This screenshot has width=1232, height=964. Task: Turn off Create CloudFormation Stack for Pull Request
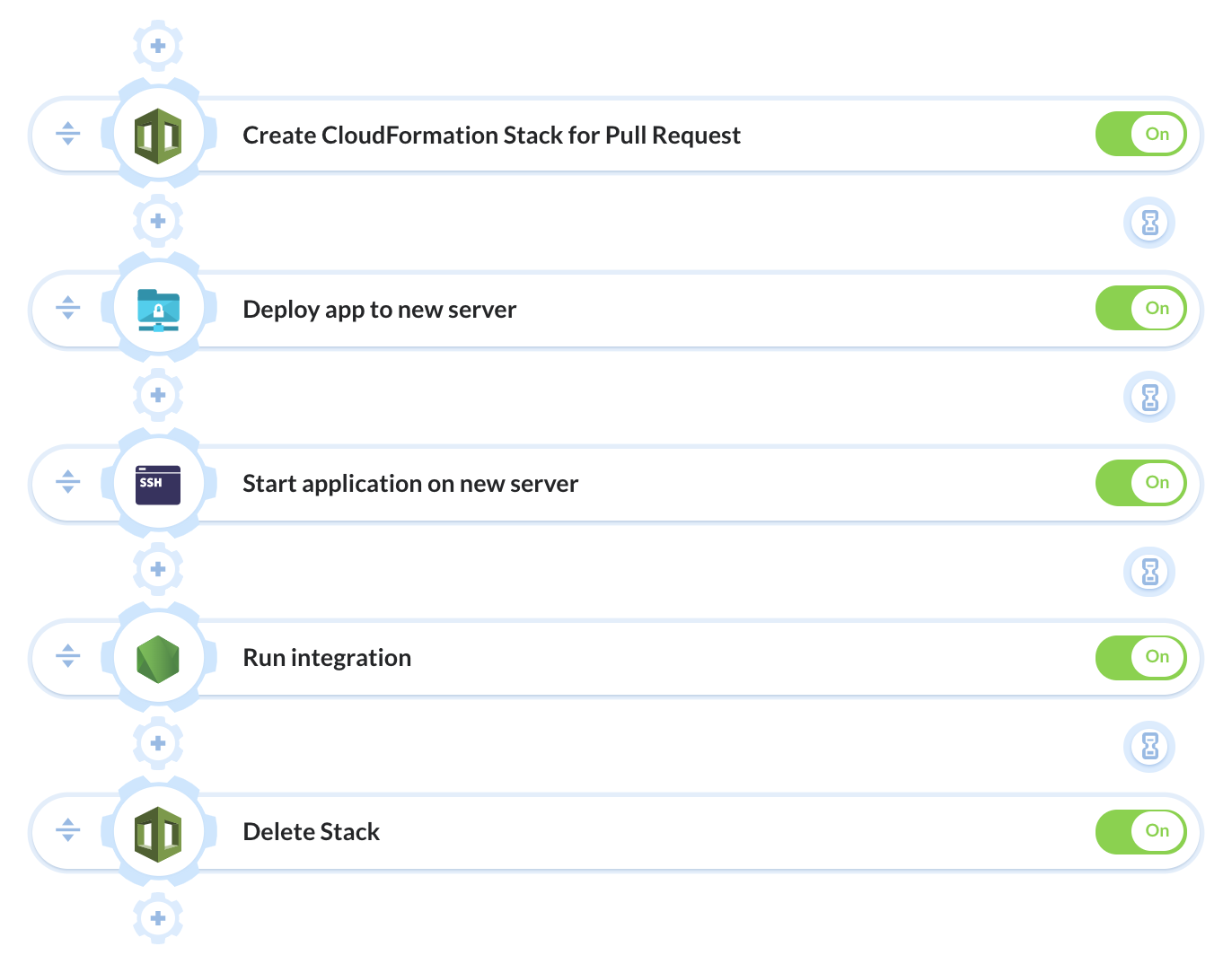pos(1141,135)
